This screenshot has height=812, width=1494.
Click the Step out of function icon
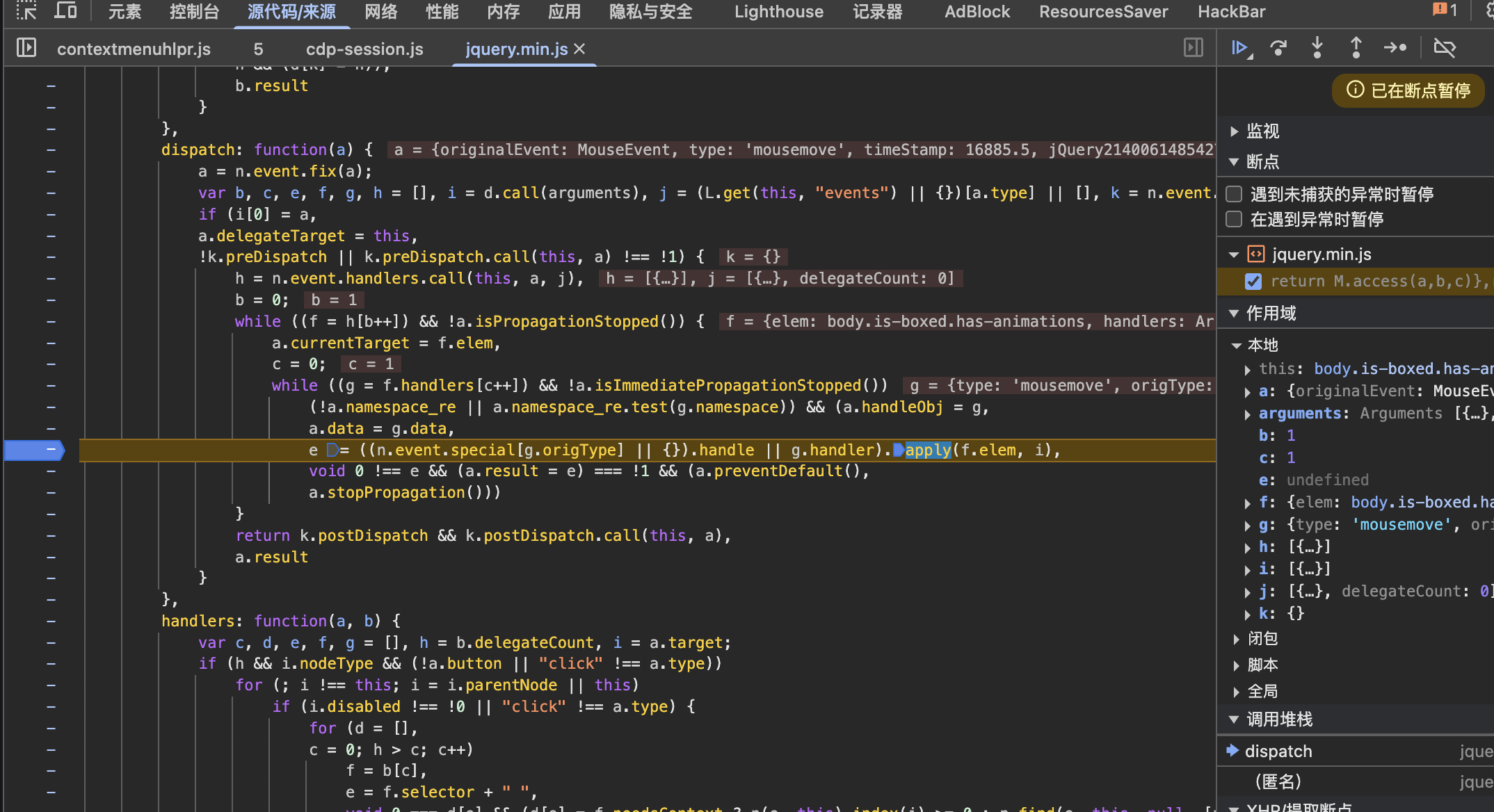(1356, 48)
